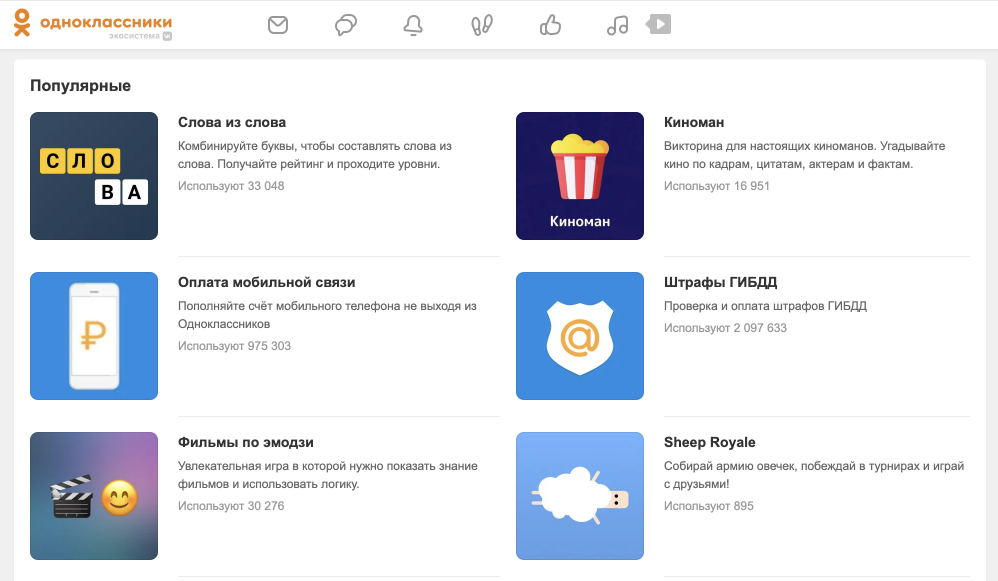Open messages envelope icon
998x581 pixels.
tap(278, 25)
